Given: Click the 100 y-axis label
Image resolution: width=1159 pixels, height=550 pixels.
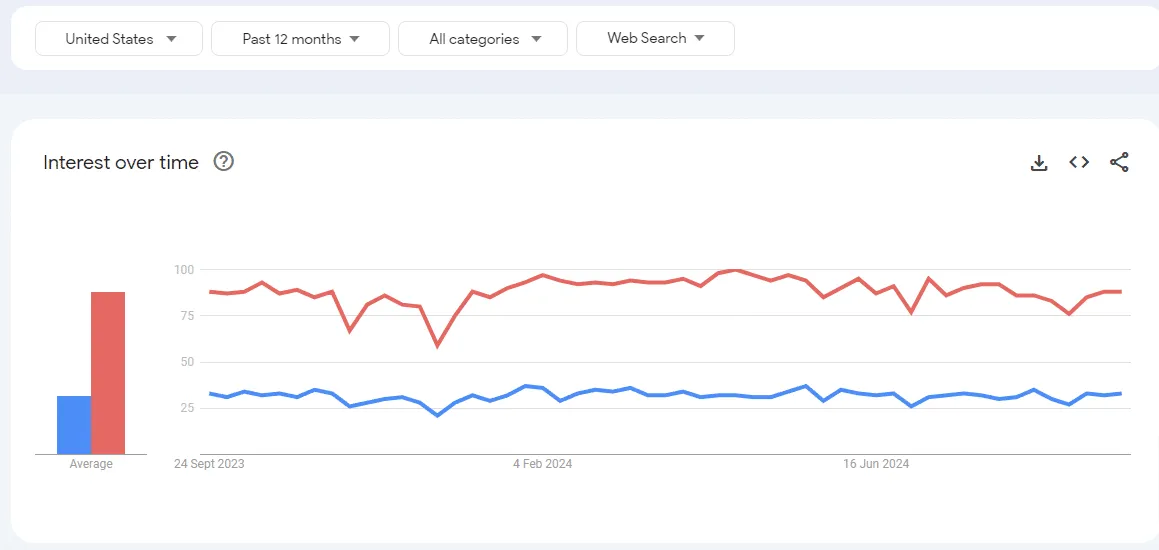Looking at the screenshot, I should tap(183, 270).
